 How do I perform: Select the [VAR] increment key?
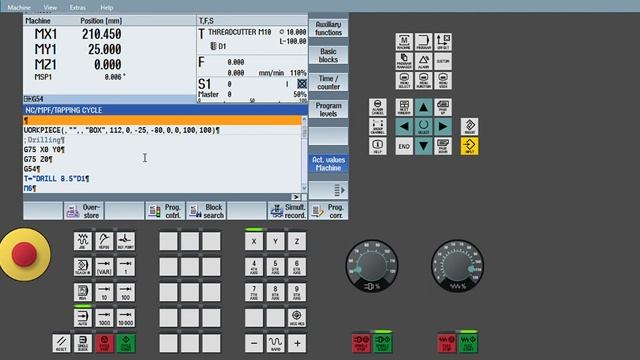pyautogui.click(x=104, y=267)
